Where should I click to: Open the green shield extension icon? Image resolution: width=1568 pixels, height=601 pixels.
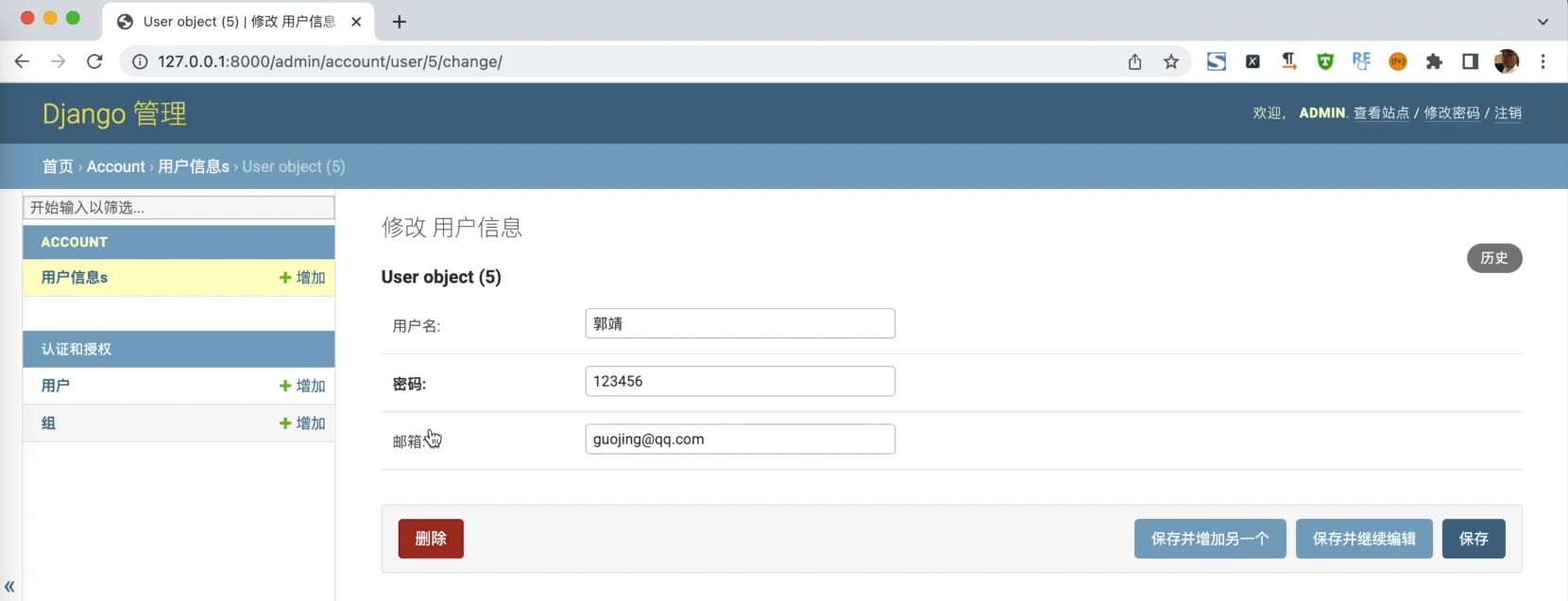(1325, 61)
